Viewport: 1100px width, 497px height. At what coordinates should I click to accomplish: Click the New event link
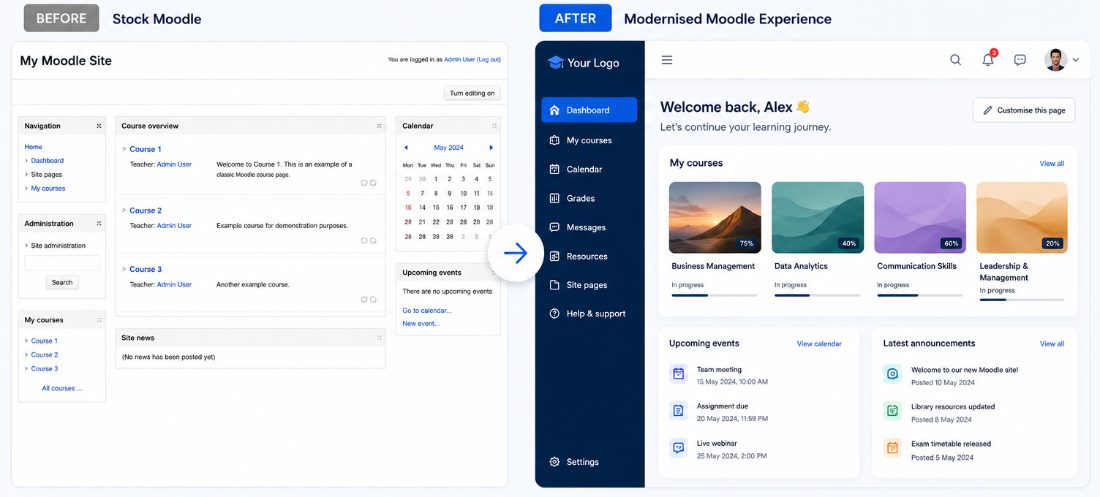pos(421,324)
